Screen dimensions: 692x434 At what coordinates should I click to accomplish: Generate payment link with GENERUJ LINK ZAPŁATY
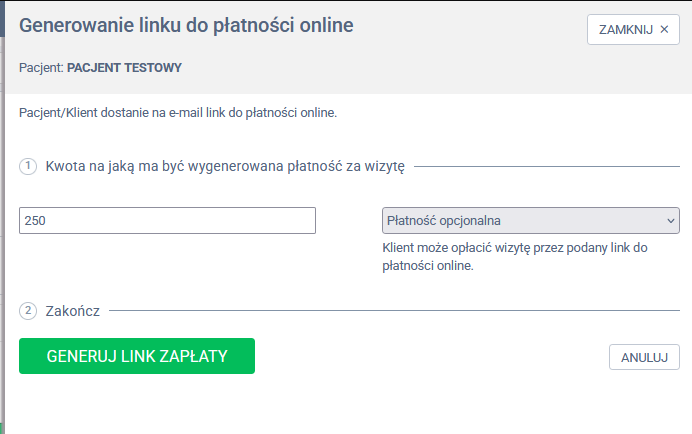137,356
